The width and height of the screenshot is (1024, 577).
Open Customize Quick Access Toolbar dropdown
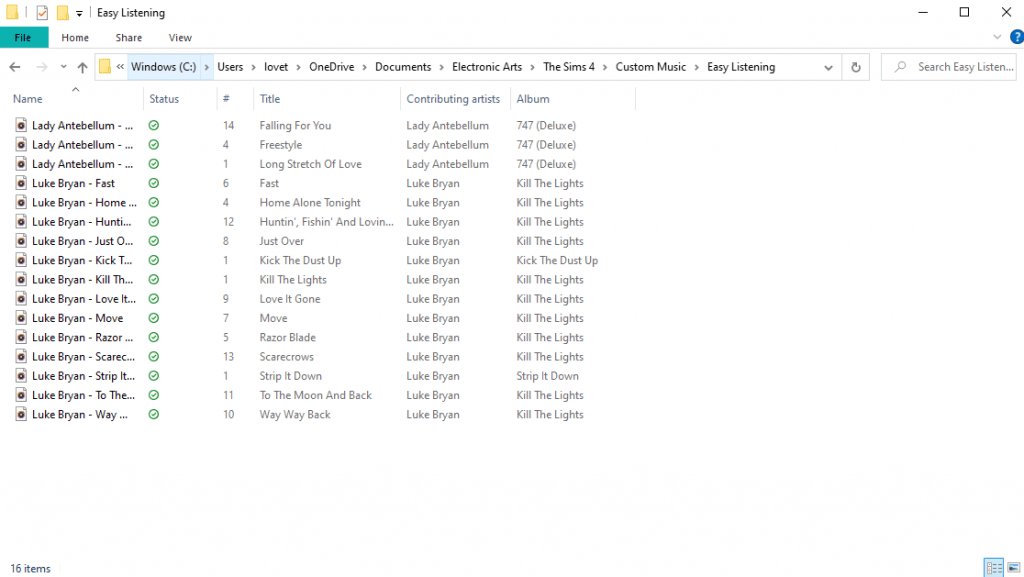pyautogui.click(x=79, y=13)
